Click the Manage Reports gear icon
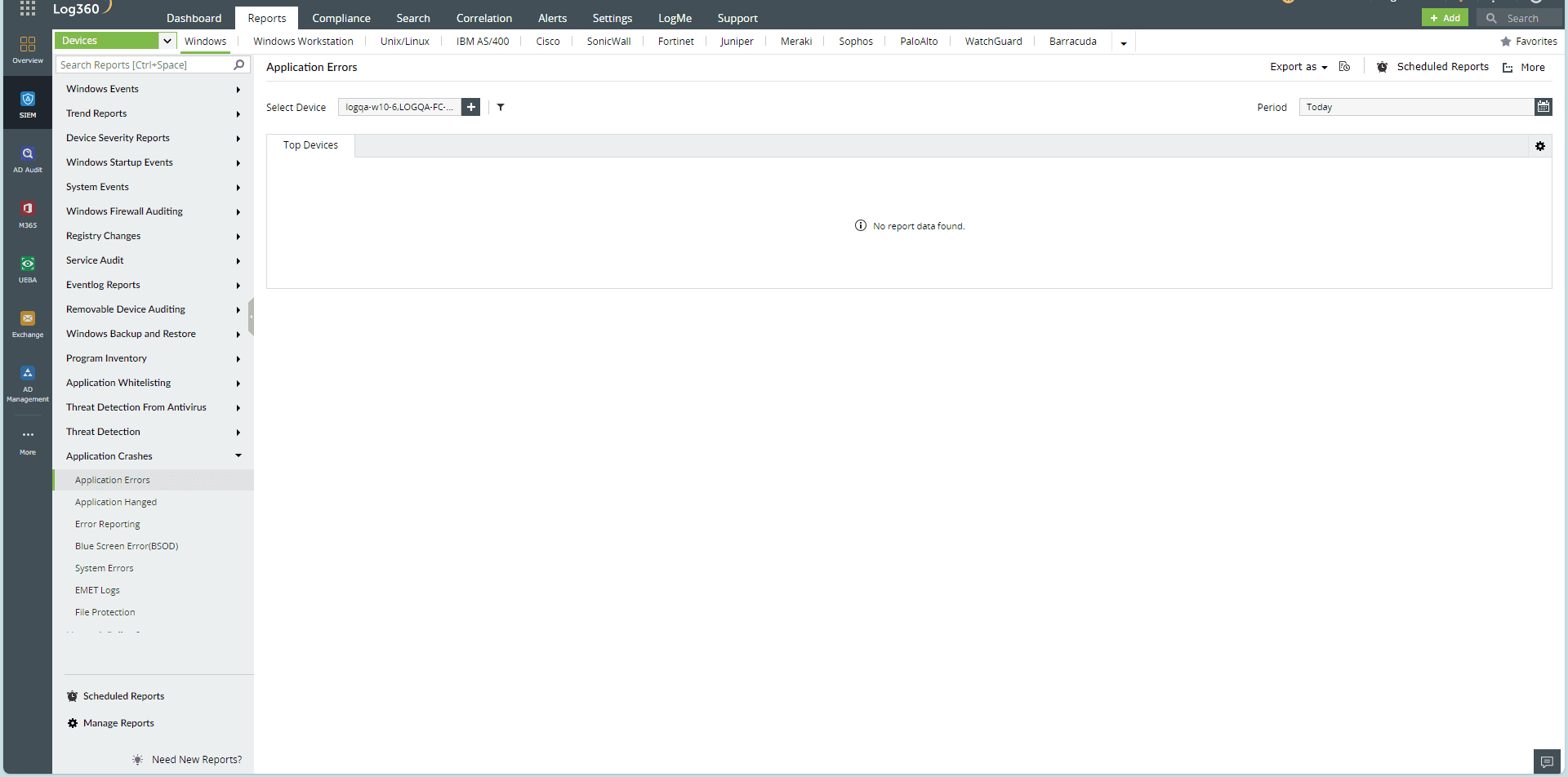1568x777 pixels. [73, 723]
